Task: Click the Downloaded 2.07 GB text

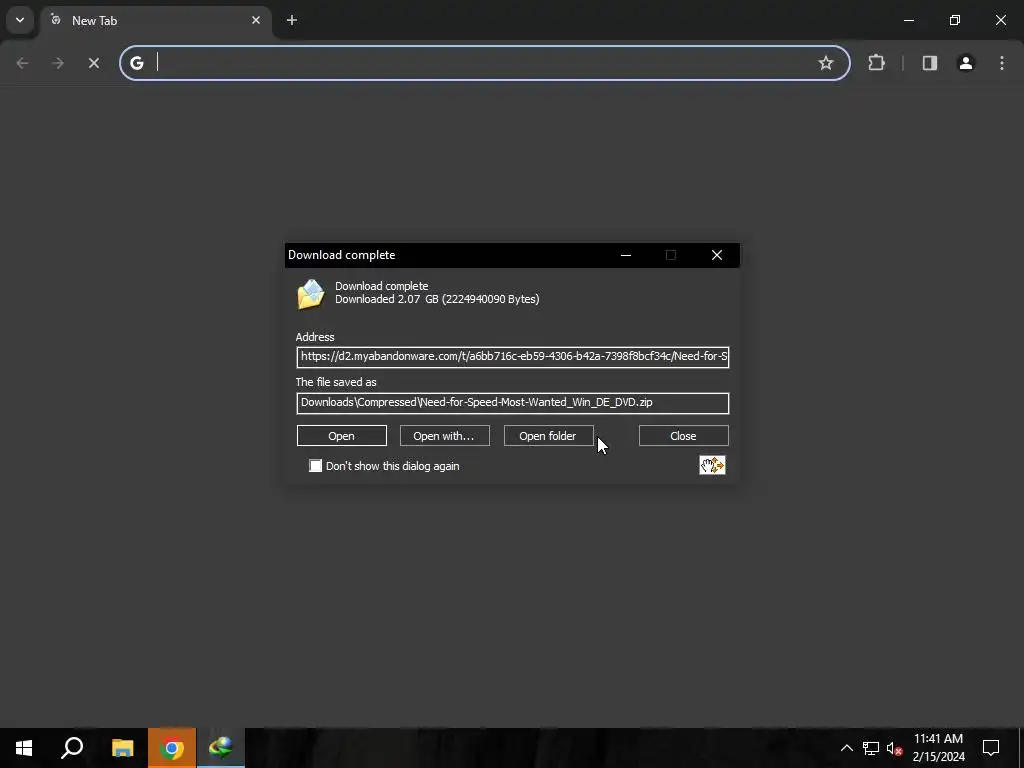Action: coord(437,299)
